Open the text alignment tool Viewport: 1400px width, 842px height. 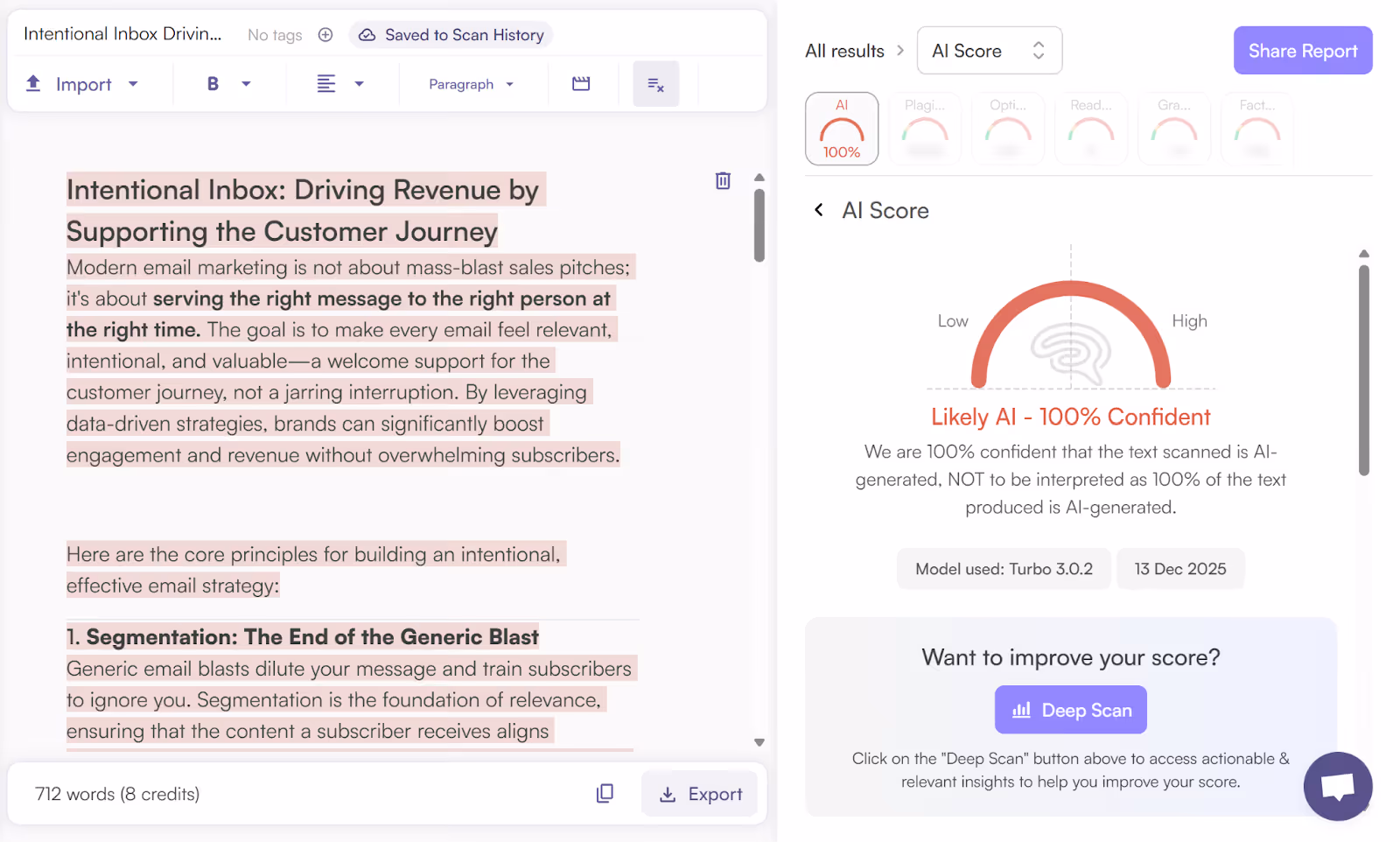tap(325, 83)
